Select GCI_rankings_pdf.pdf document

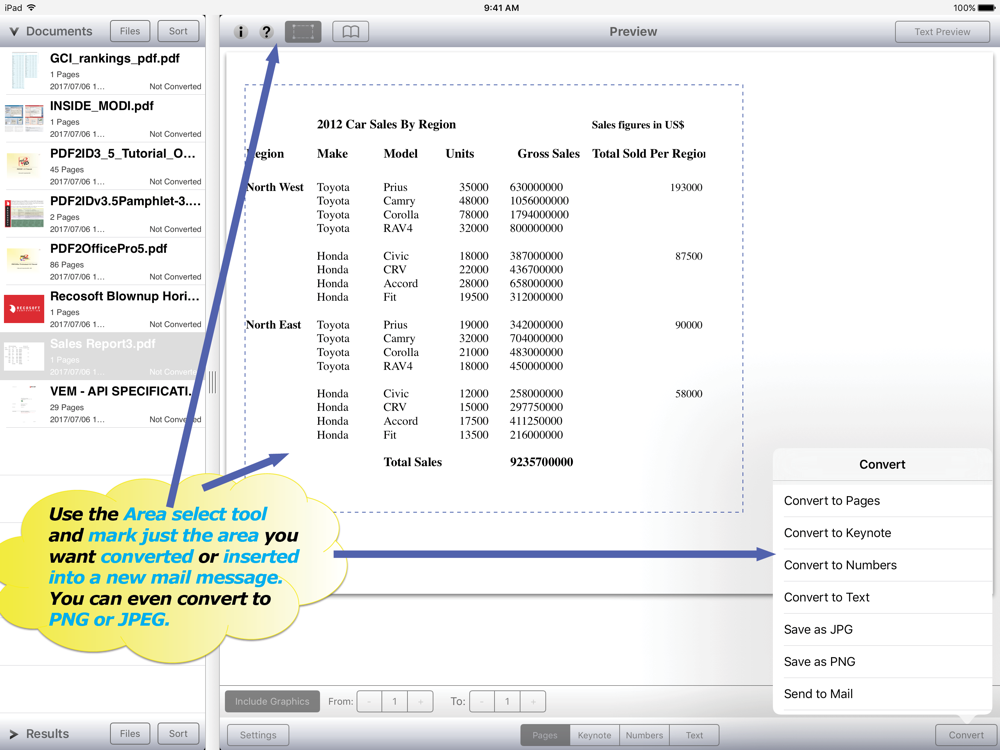pos(103,71)
